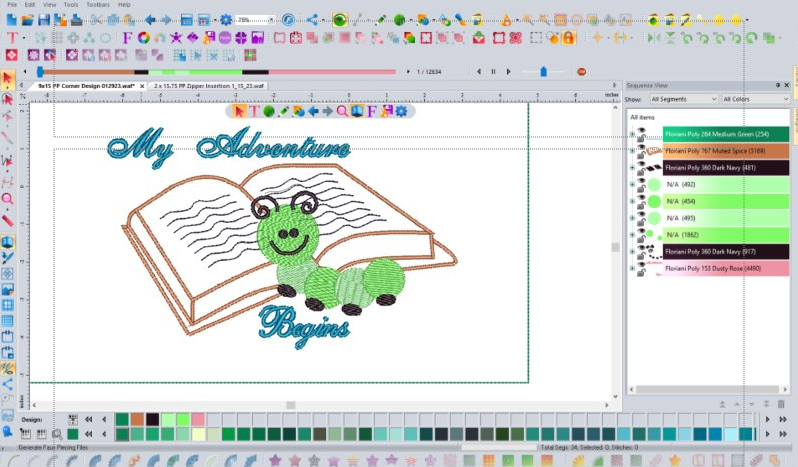Click the blue settings gear icon
Image resolution: width=798 pixels, height=467 pixels.
(226, 19)
